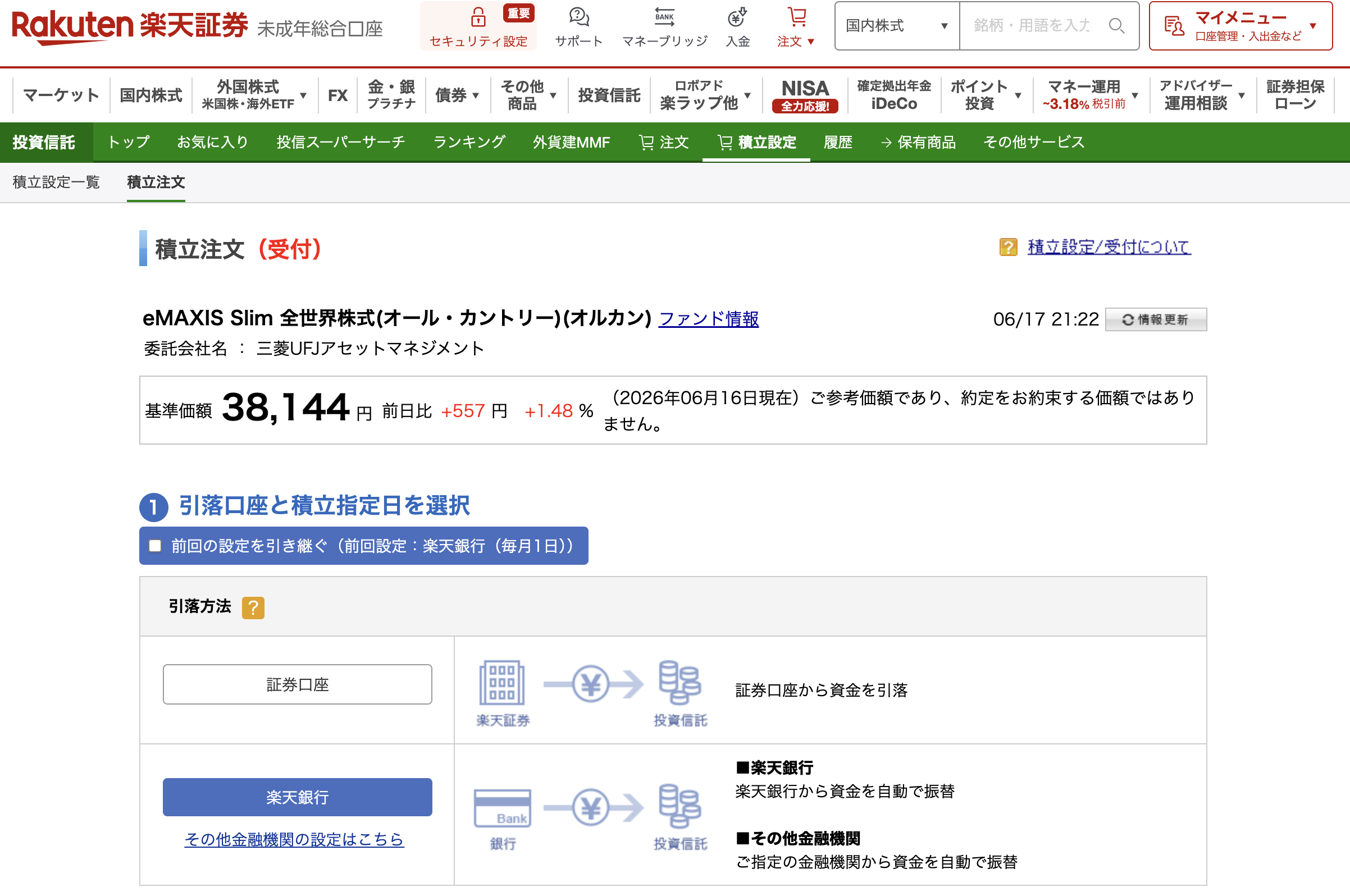Viewport: 1350px width, 896px height.
Task: Open 積立設定/受付について help link
Action: tap(1109, 247)
